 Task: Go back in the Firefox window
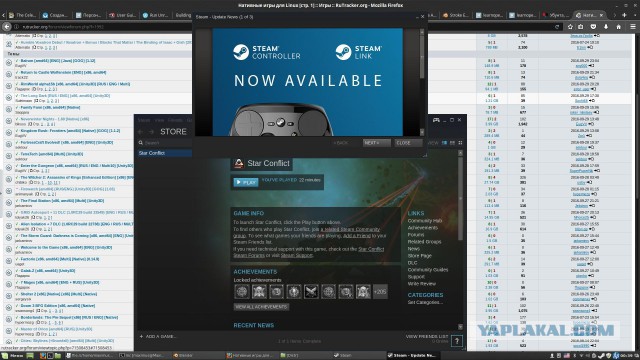tap(7, 27)
